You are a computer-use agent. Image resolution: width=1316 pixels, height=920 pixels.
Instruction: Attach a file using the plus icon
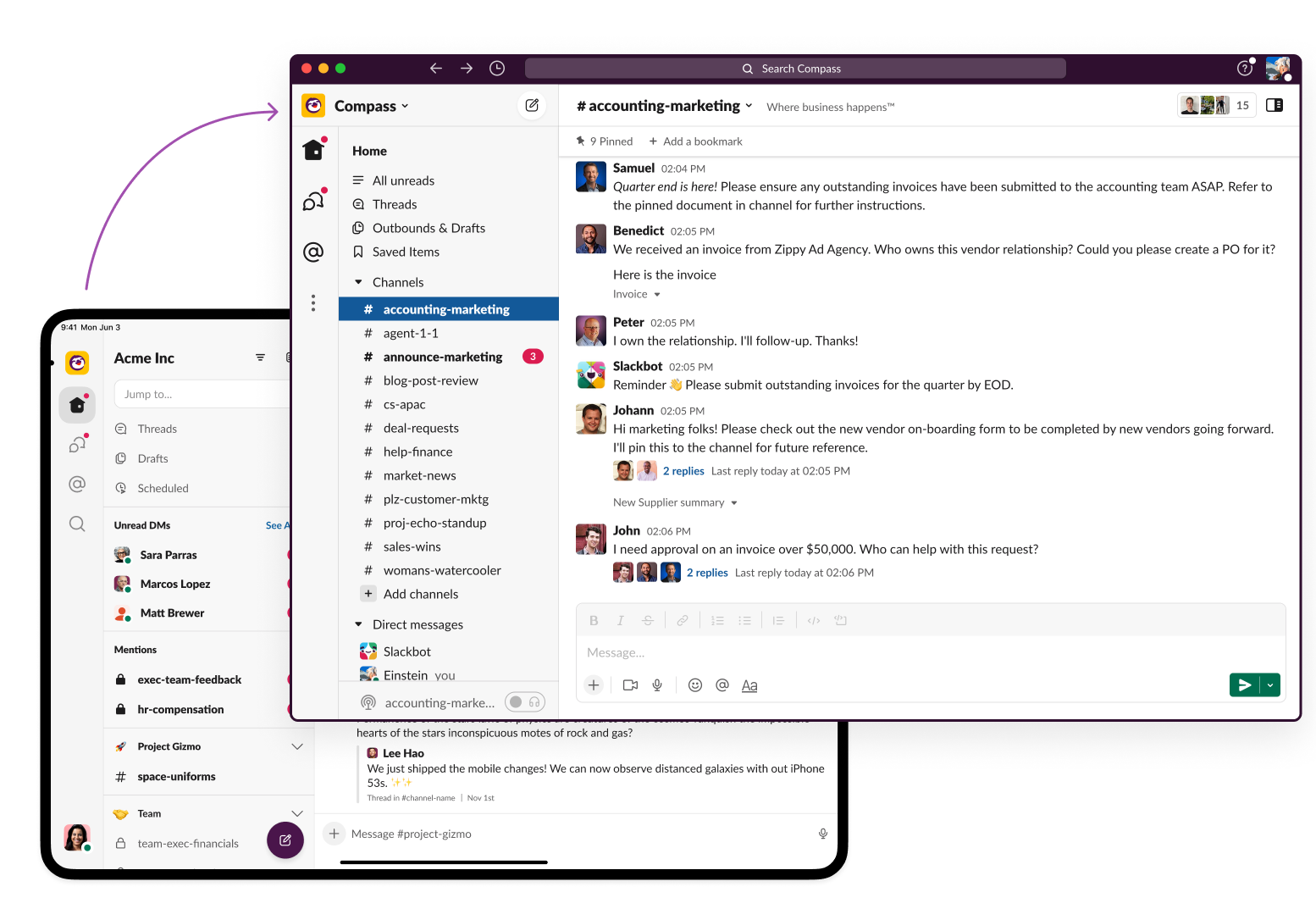[x=594, y=685]
